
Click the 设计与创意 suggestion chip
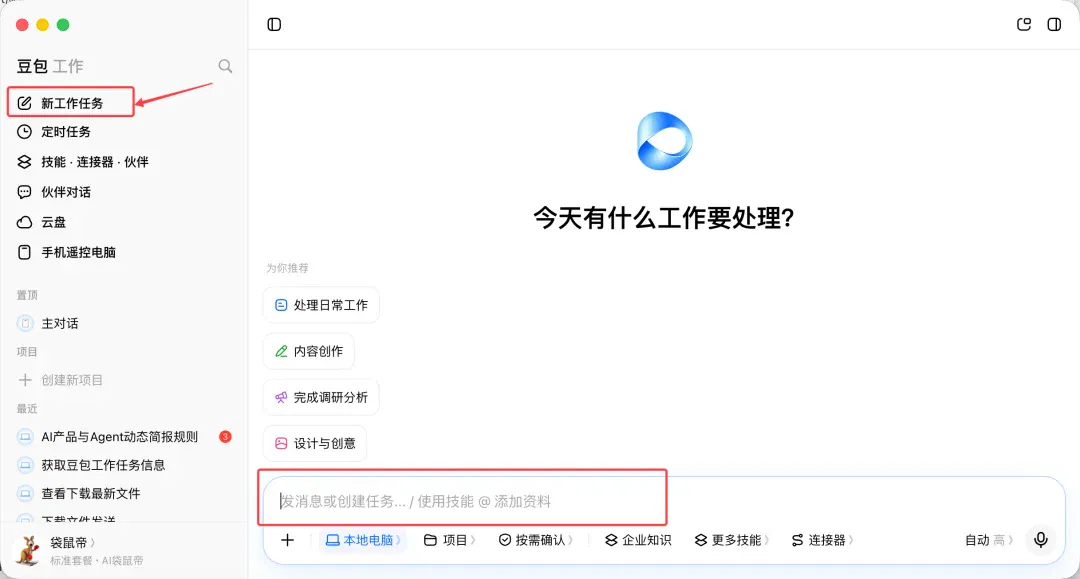coord(315,443)
